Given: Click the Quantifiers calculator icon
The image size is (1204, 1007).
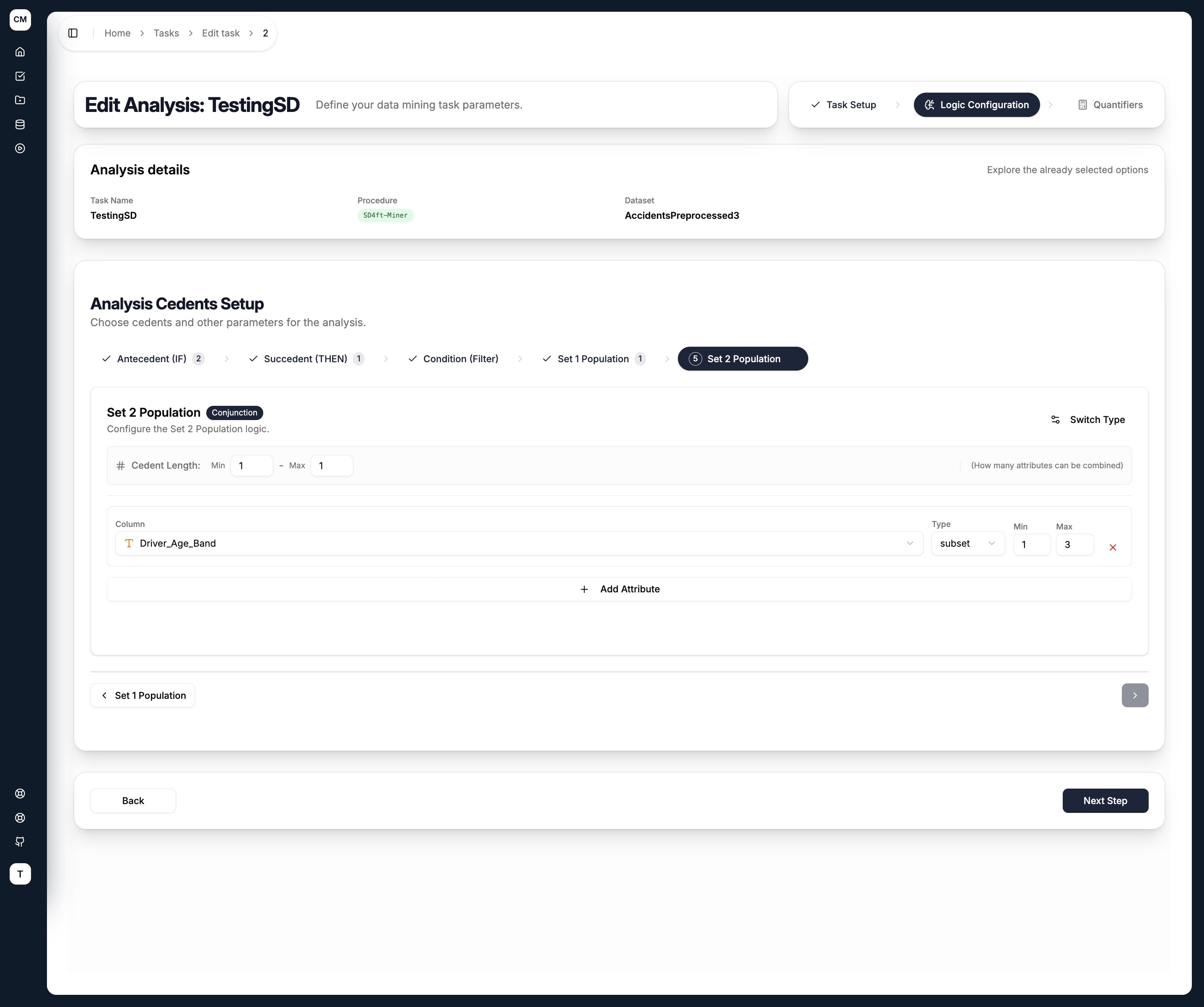Looking at the screenshot, I should pos(1082,105).
